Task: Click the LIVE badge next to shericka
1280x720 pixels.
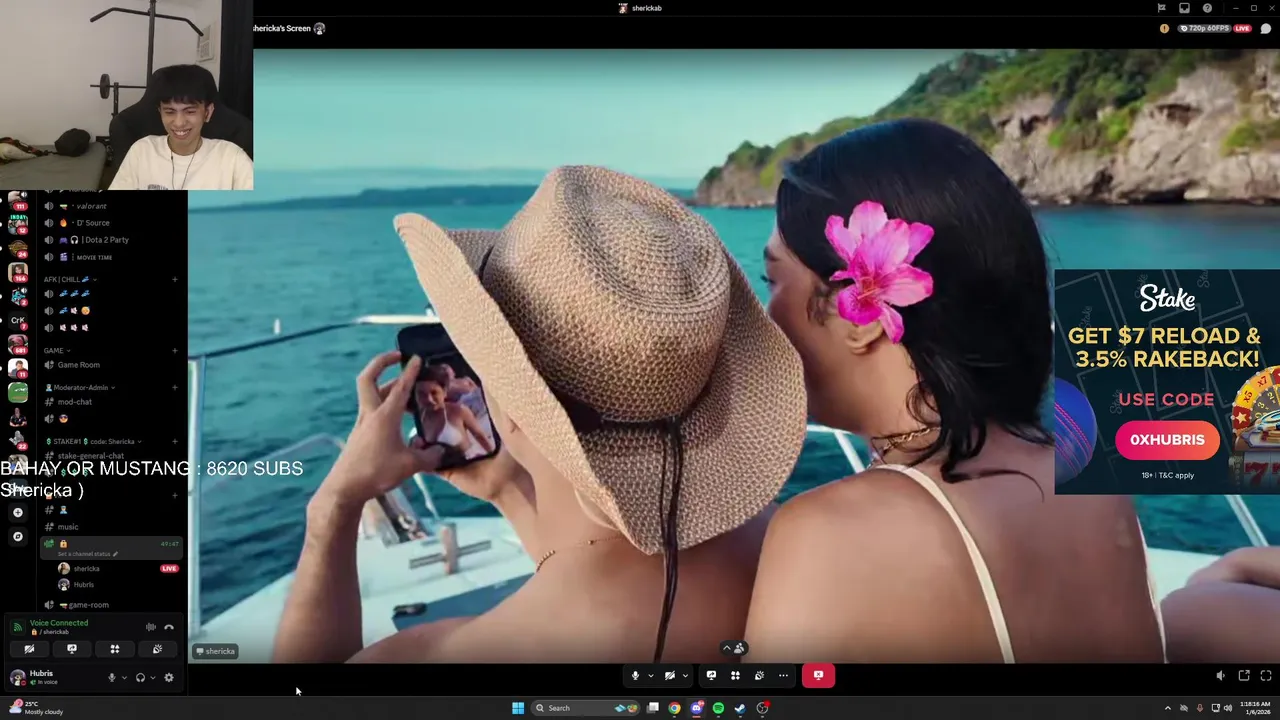Action: point(169,568)
